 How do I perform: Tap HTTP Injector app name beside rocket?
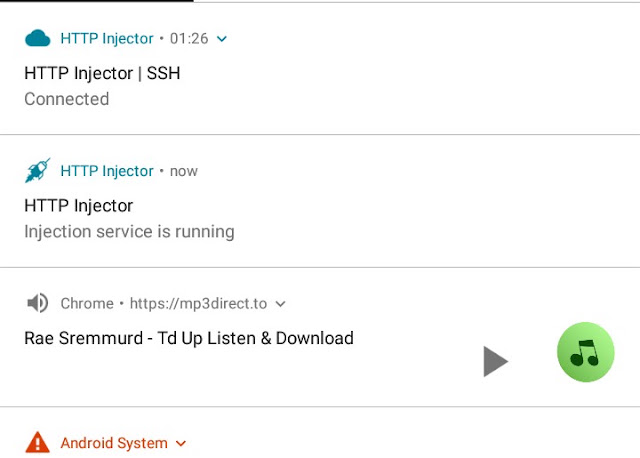107,171
